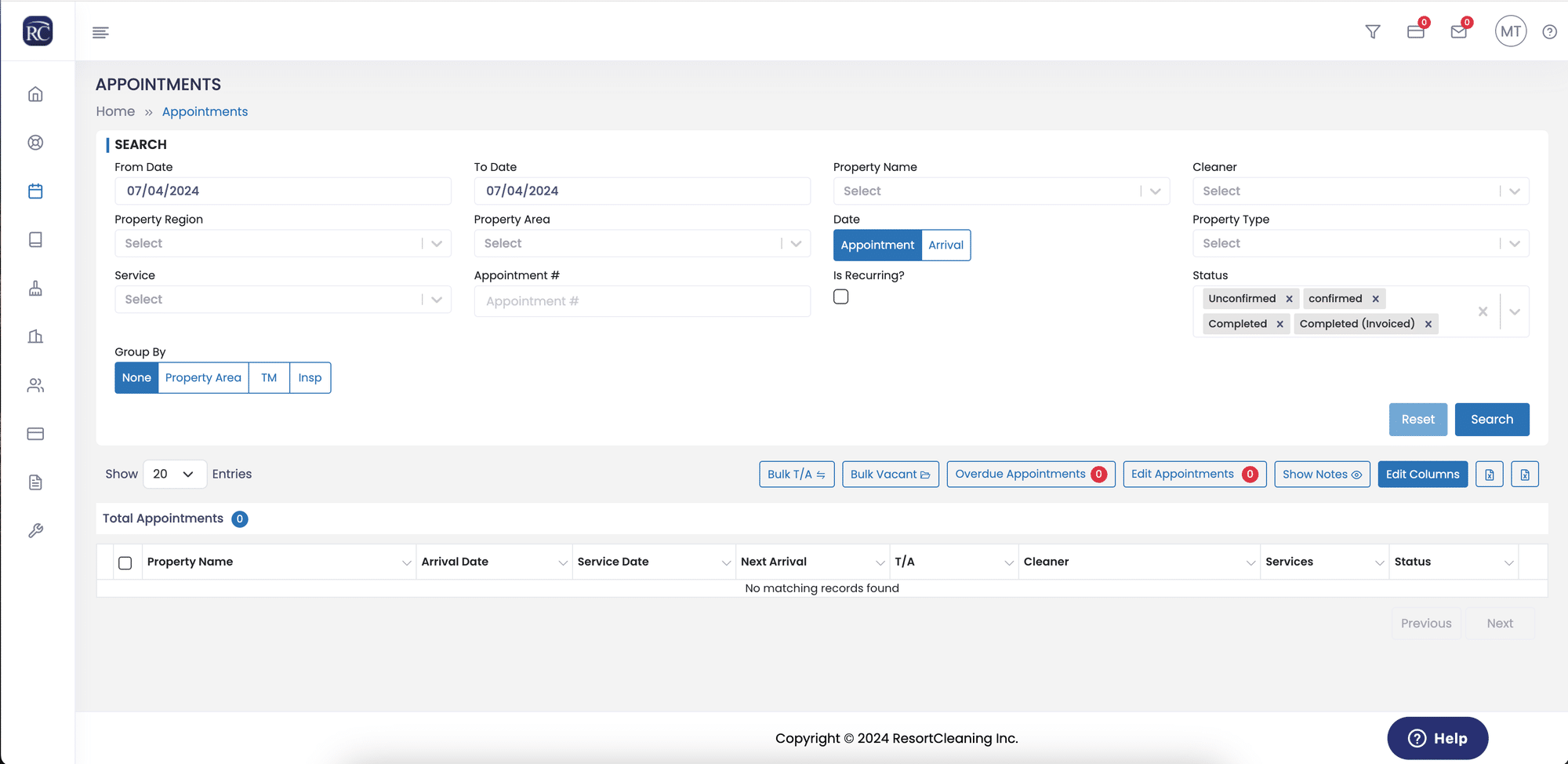
Task: Click the help question mark icon top right
Action: (x=1549, y=32)
